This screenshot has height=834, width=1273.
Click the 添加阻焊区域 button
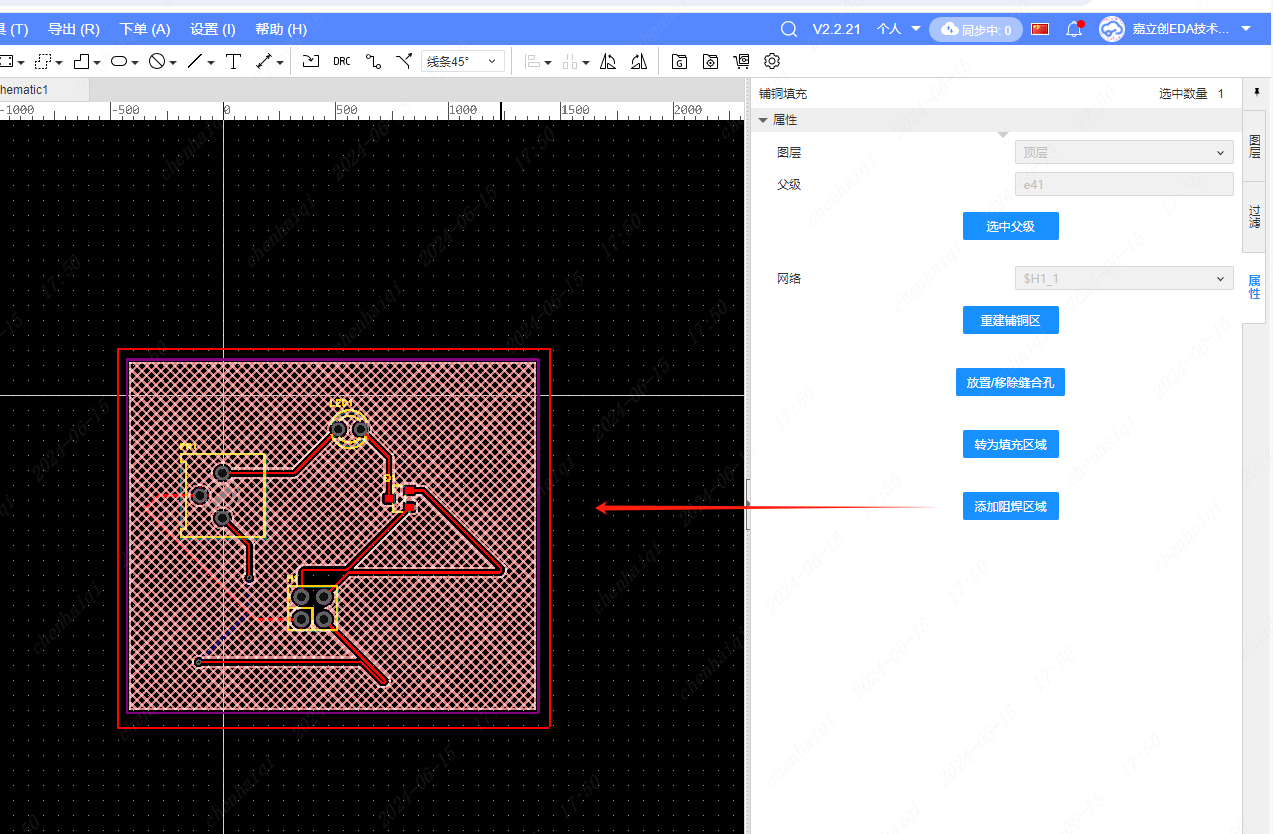point(1010,507)
